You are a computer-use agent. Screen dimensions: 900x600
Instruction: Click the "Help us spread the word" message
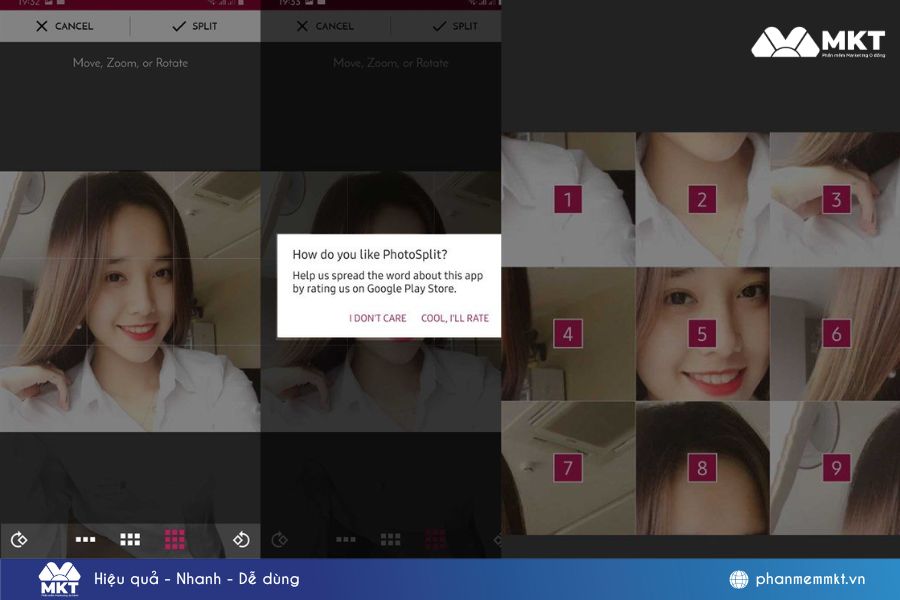(387, 282)
